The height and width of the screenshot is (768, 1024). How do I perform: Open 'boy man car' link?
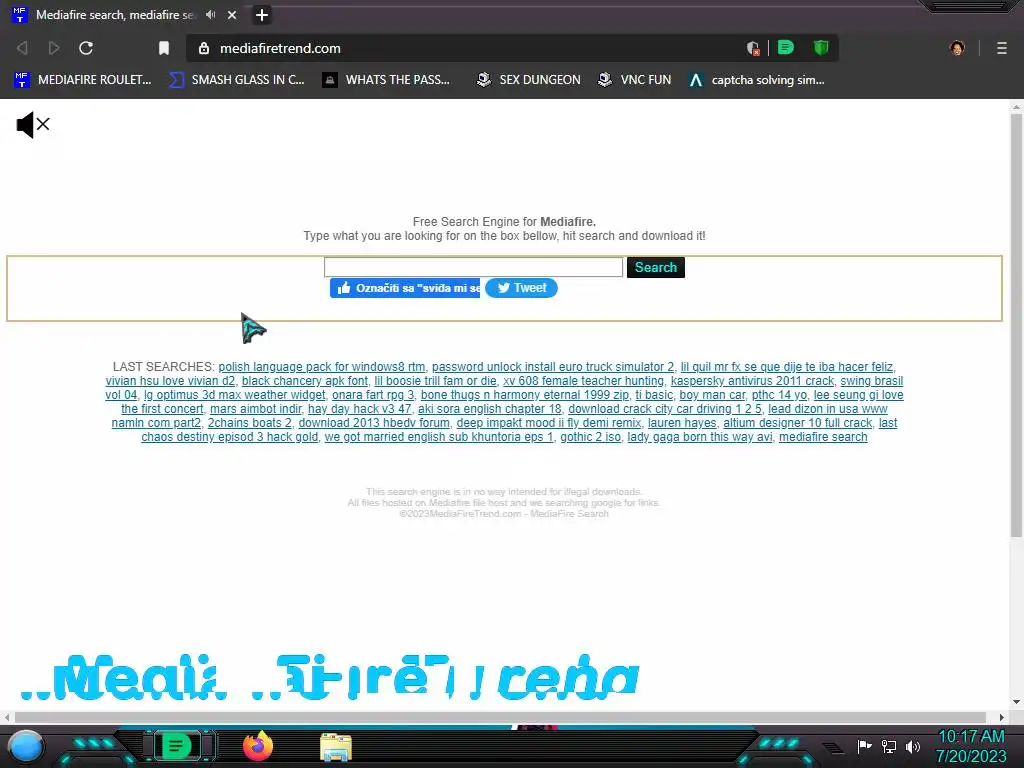click(712, 395)
